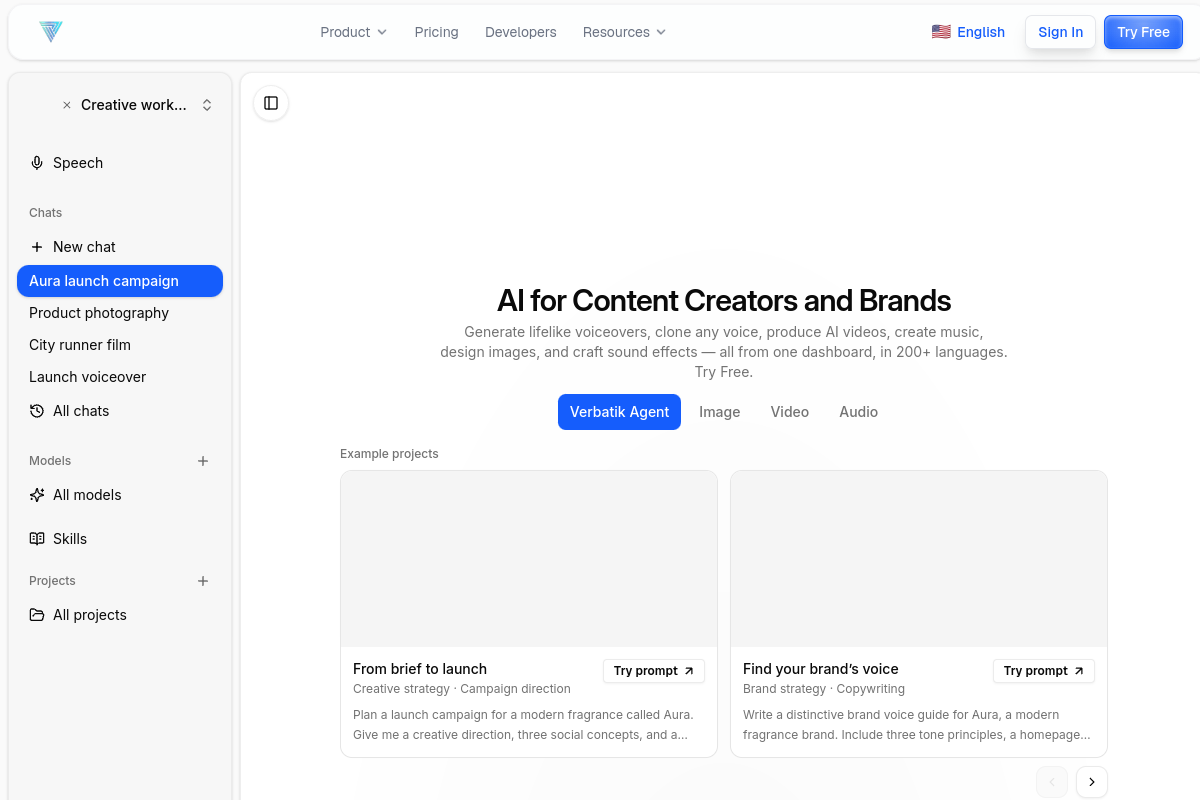Go to next example projects arrow
This screenshot has height=800, width=1200.
pyautogui.click(x=1092, y=782)
